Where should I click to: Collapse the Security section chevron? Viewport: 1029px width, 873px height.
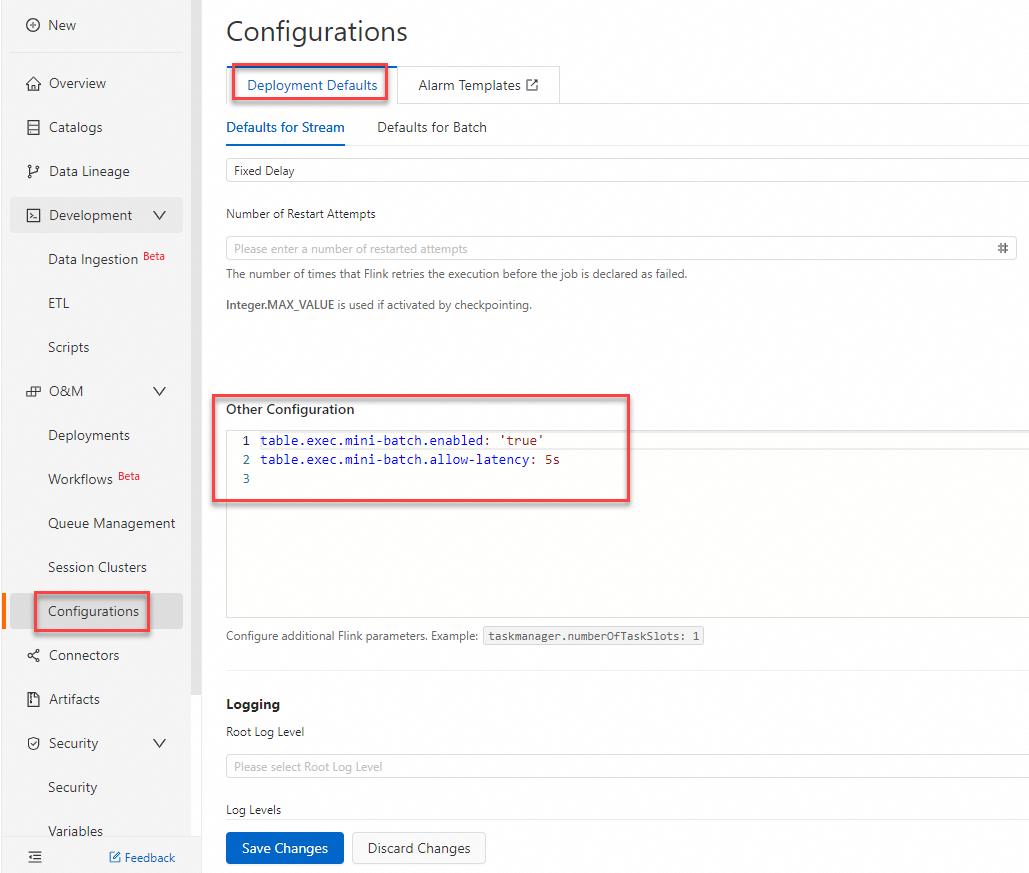click(x=159, y=743)
